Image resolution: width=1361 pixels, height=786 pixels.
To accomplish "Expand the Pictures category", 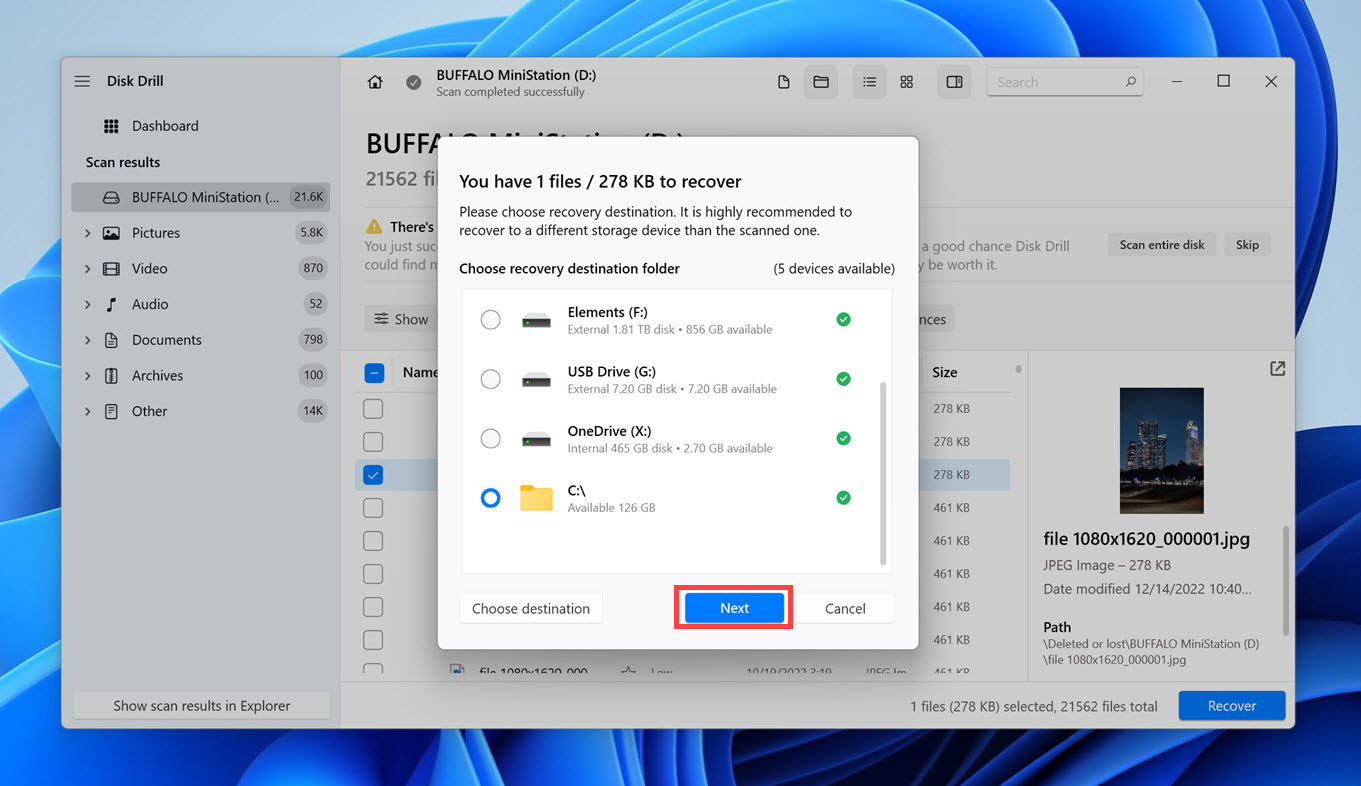I will tap(87, 233).
